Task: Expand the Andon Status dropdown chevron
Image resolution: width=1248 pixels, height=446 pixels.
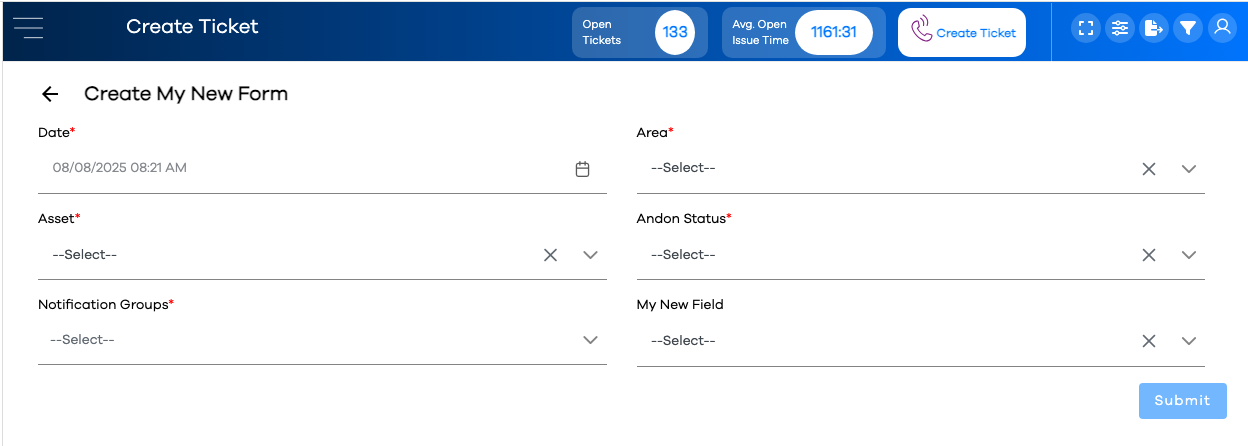Action: pyautogui.click(x=1189, y=255)
